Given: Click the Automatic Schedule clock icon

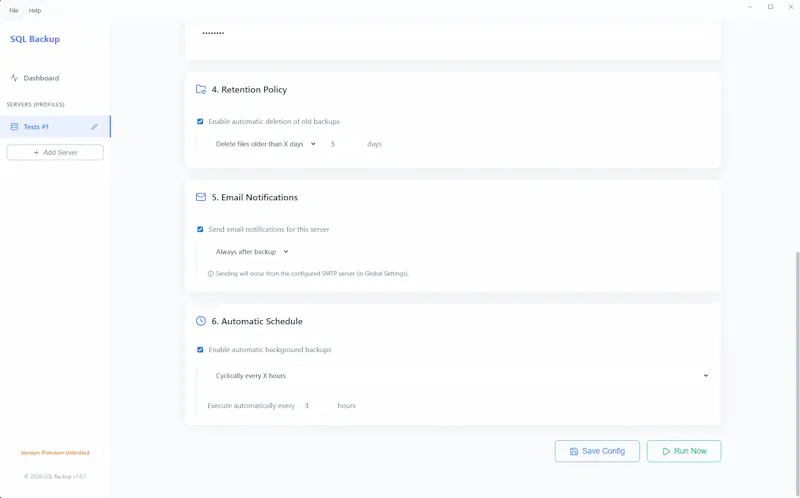Looking at the screenshot, I should pyautogui.click(x=201, y=321).
